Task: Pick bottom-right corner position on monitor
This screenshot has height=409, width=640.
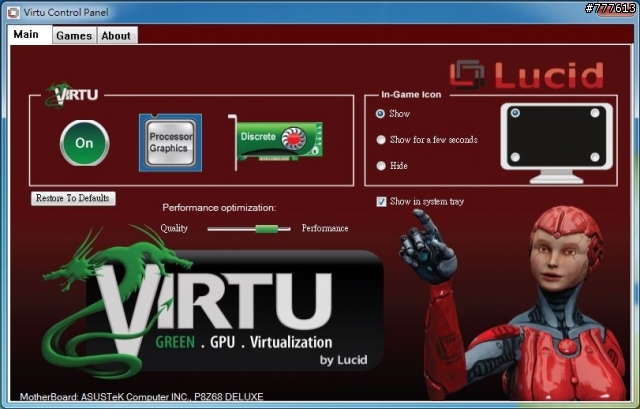Action: pyautogui.click(x=595, y=157)
